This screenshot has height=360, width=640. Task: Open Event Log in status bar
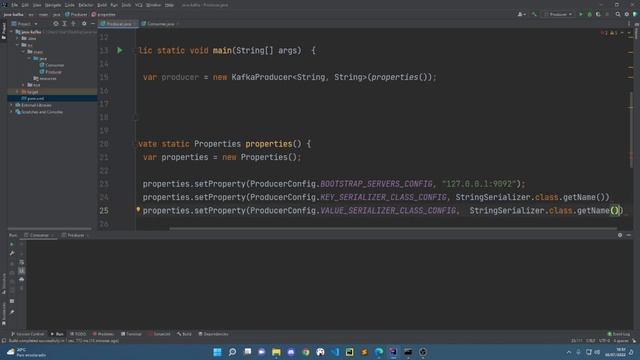coord(619,334)
